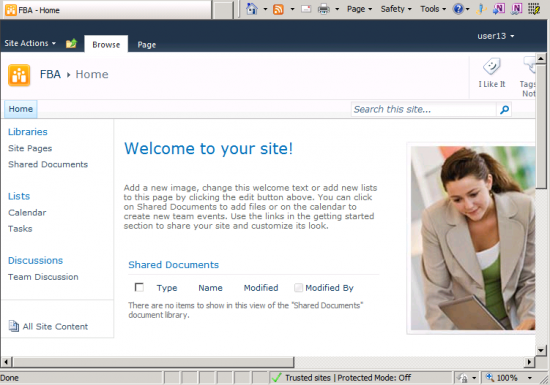
Task: Click the zoom magnifier icon in status bar
Action: [x=489, y=377]
